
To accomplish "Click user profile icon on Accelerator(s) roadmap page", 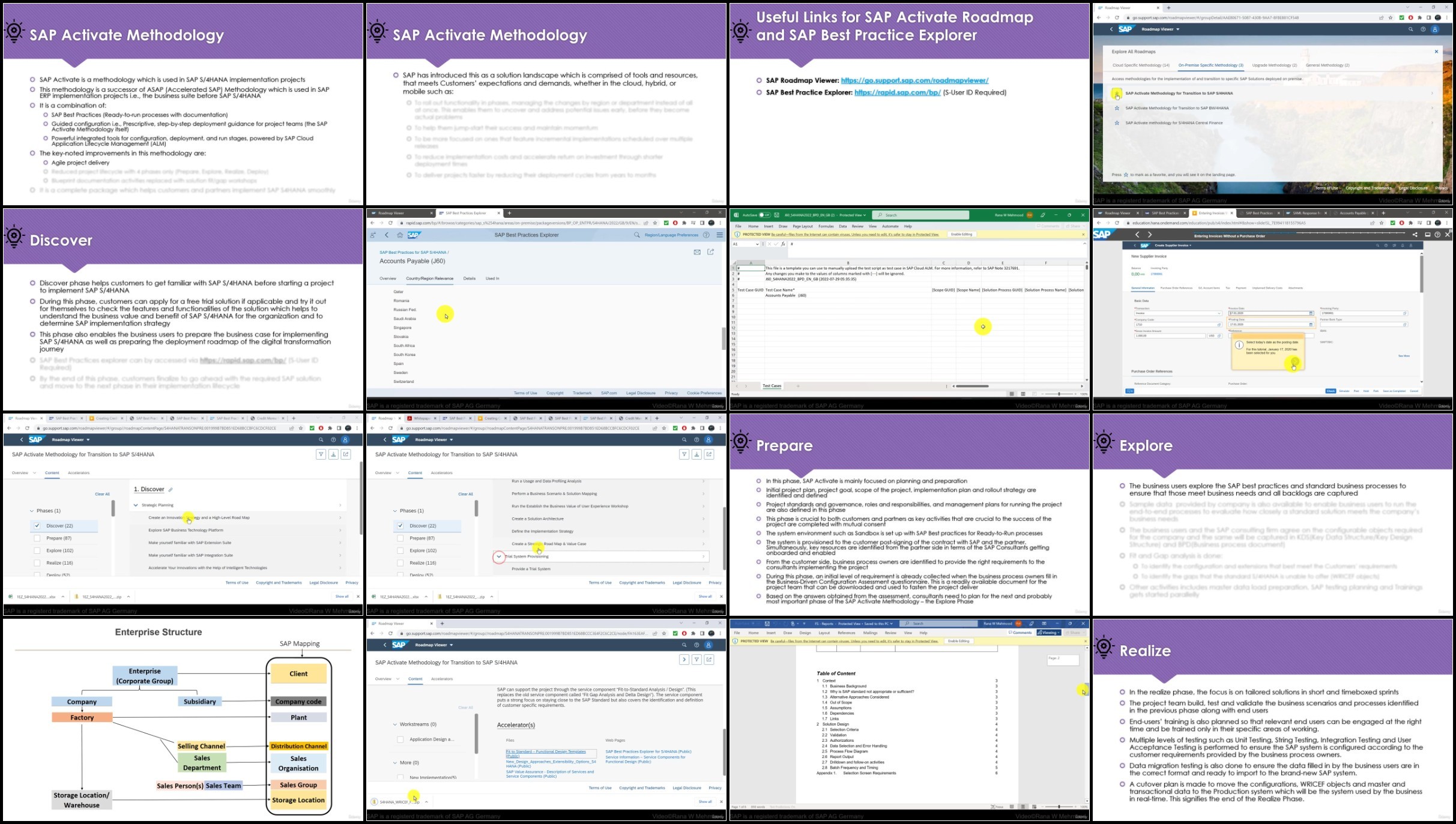I will (x=708, y=645).
